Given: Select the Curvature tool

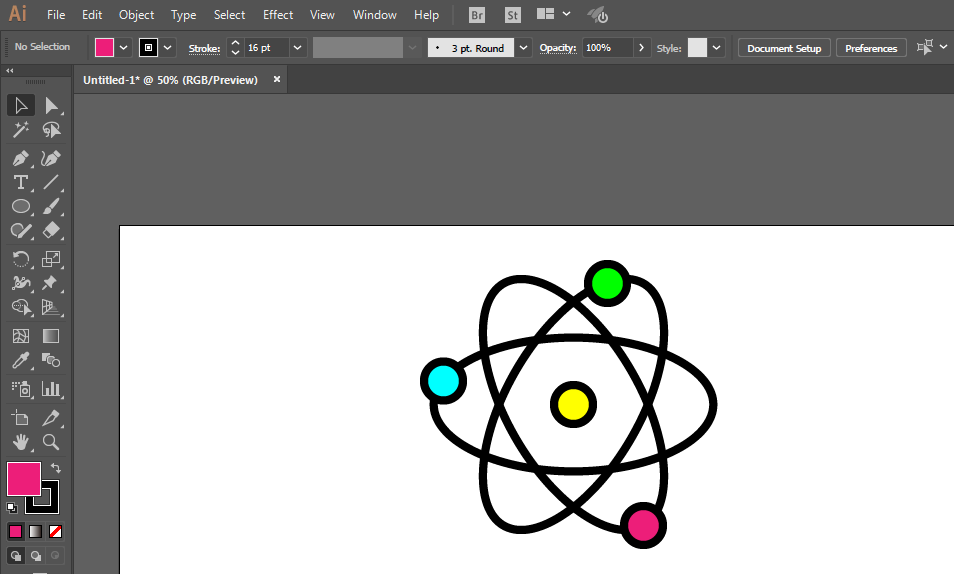Looking at the screenshot, I should (51, 158).
